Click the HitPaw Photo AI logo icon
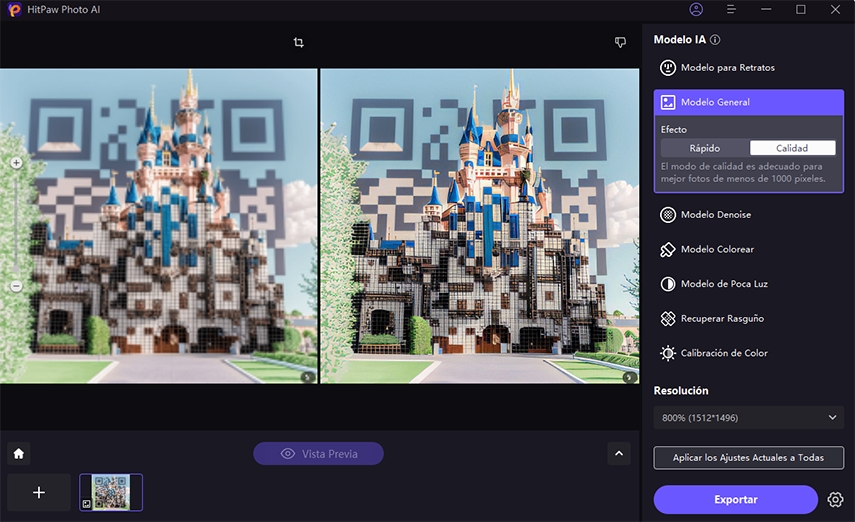855x522 pixels. (15, 9)
